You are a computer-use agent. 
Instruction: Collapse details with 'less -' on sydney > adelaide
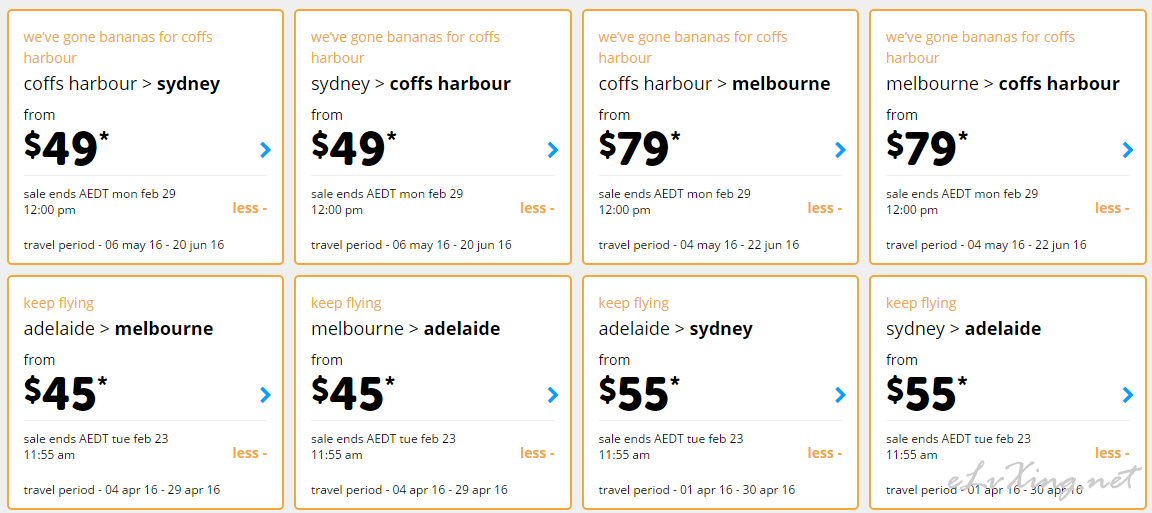(x=1112, y=453)
